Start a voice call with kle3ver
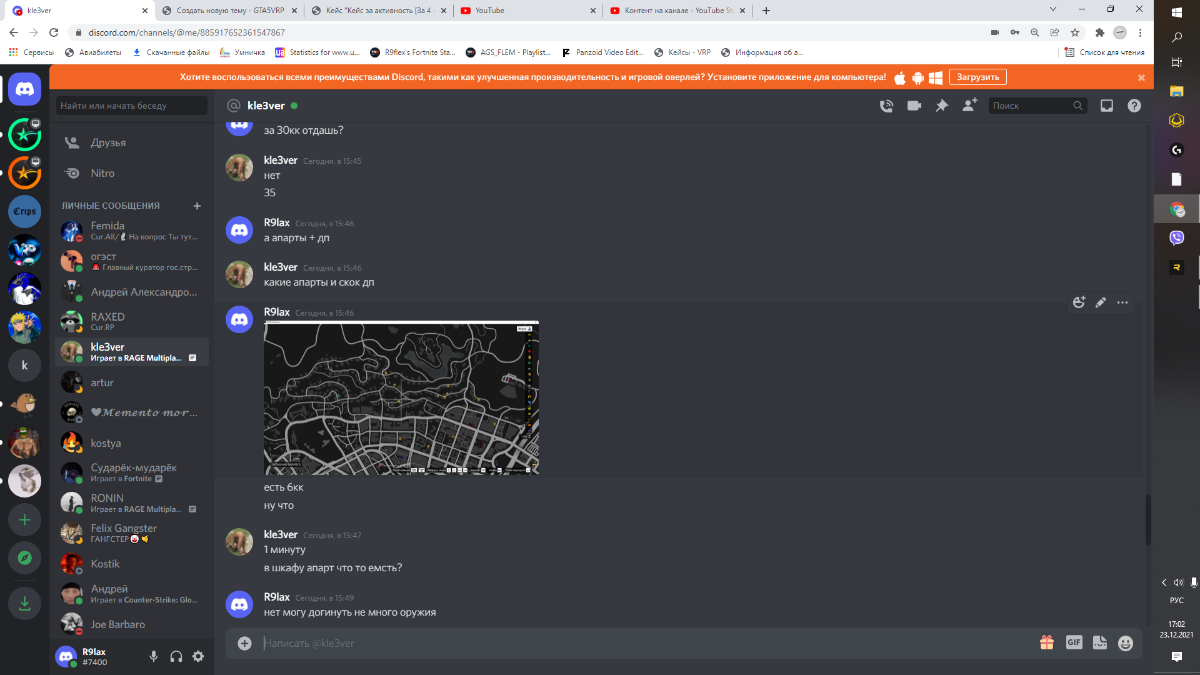The image size is (1200, 675). (885, 106)
